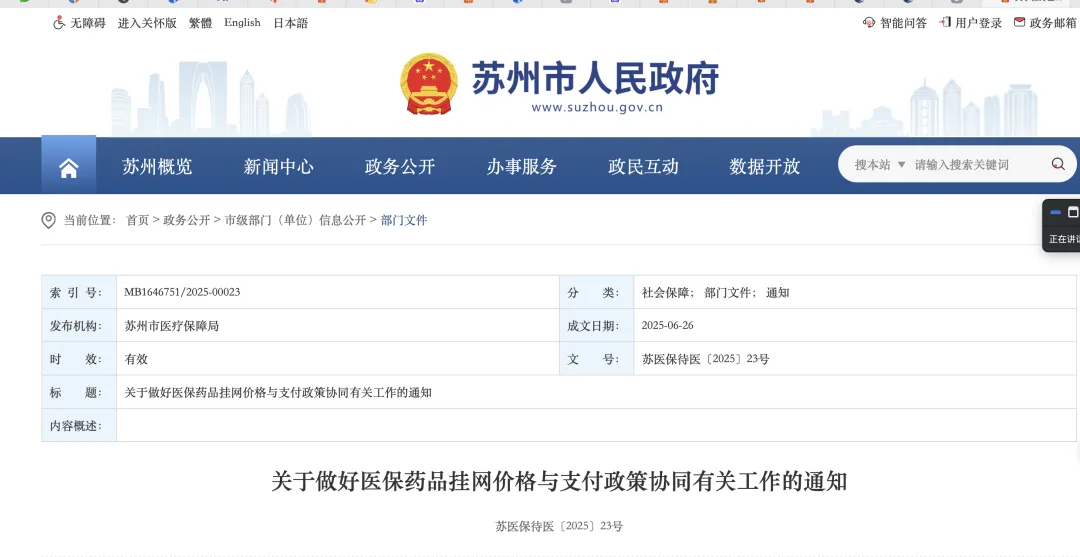The width and height of the screenshot is (1080, 557).
Task: Switch to 日本語 language version
Action: click(291, 23)
